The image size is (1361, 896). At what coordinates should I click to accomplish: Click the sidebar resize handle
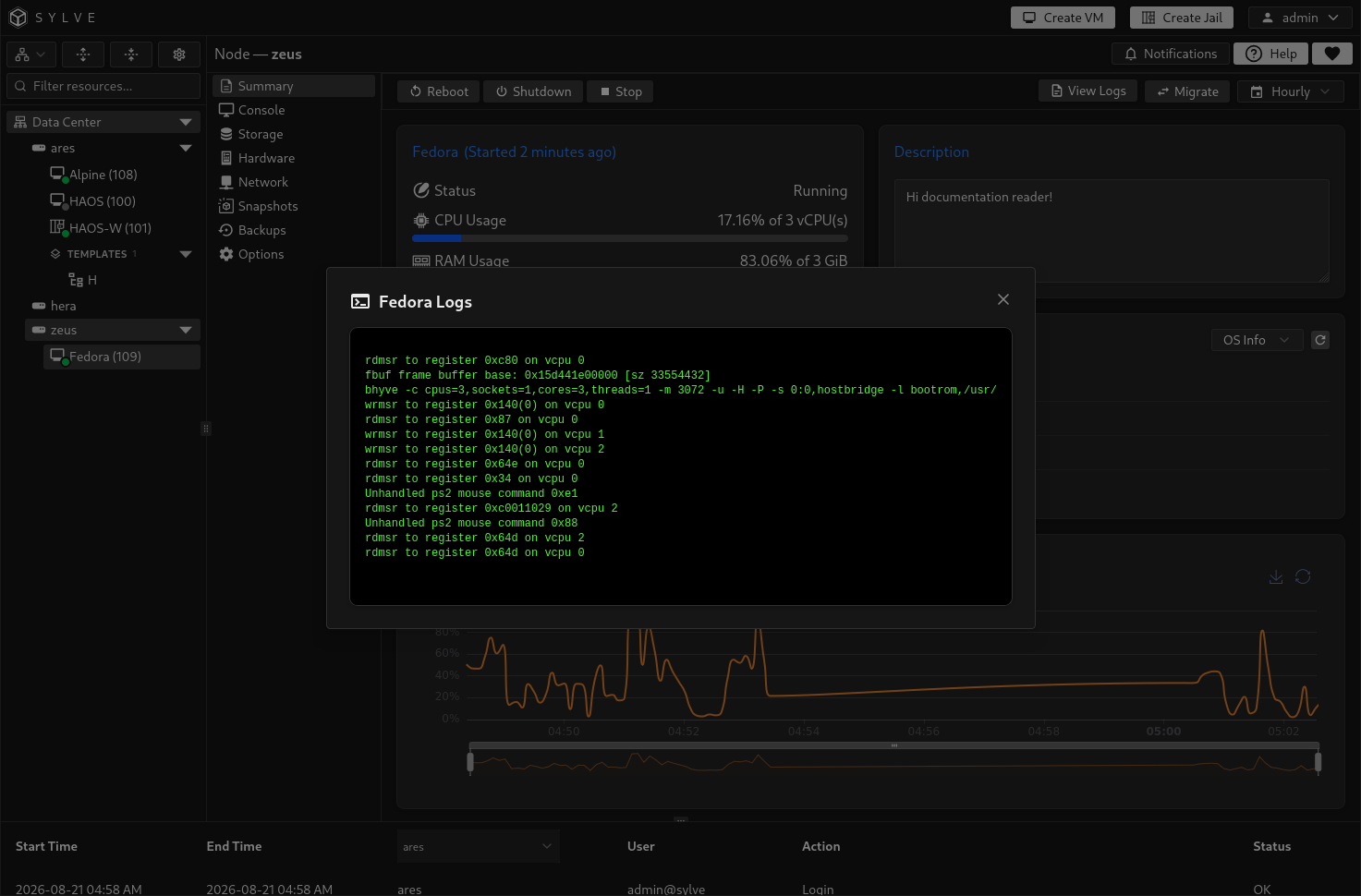tap(205, 429)
